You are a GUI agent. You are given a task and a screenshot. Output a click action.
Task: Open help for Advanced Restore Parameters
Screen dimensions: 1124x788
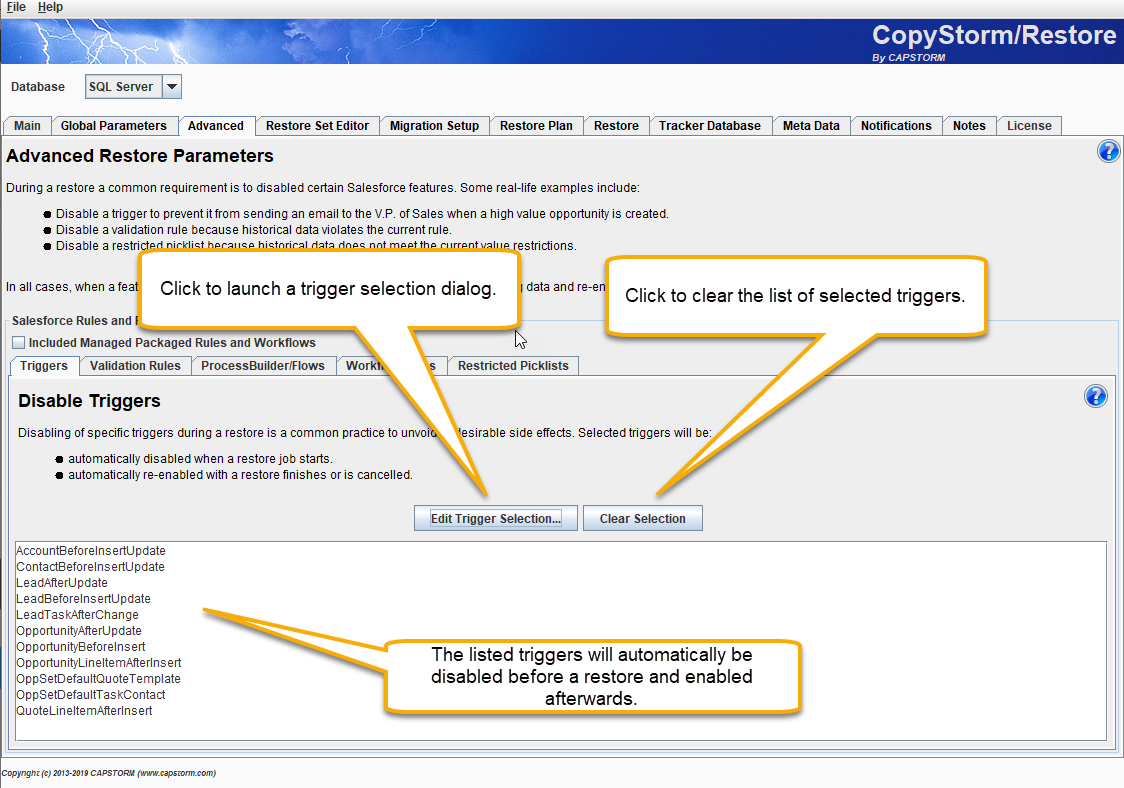point(1108,151)
